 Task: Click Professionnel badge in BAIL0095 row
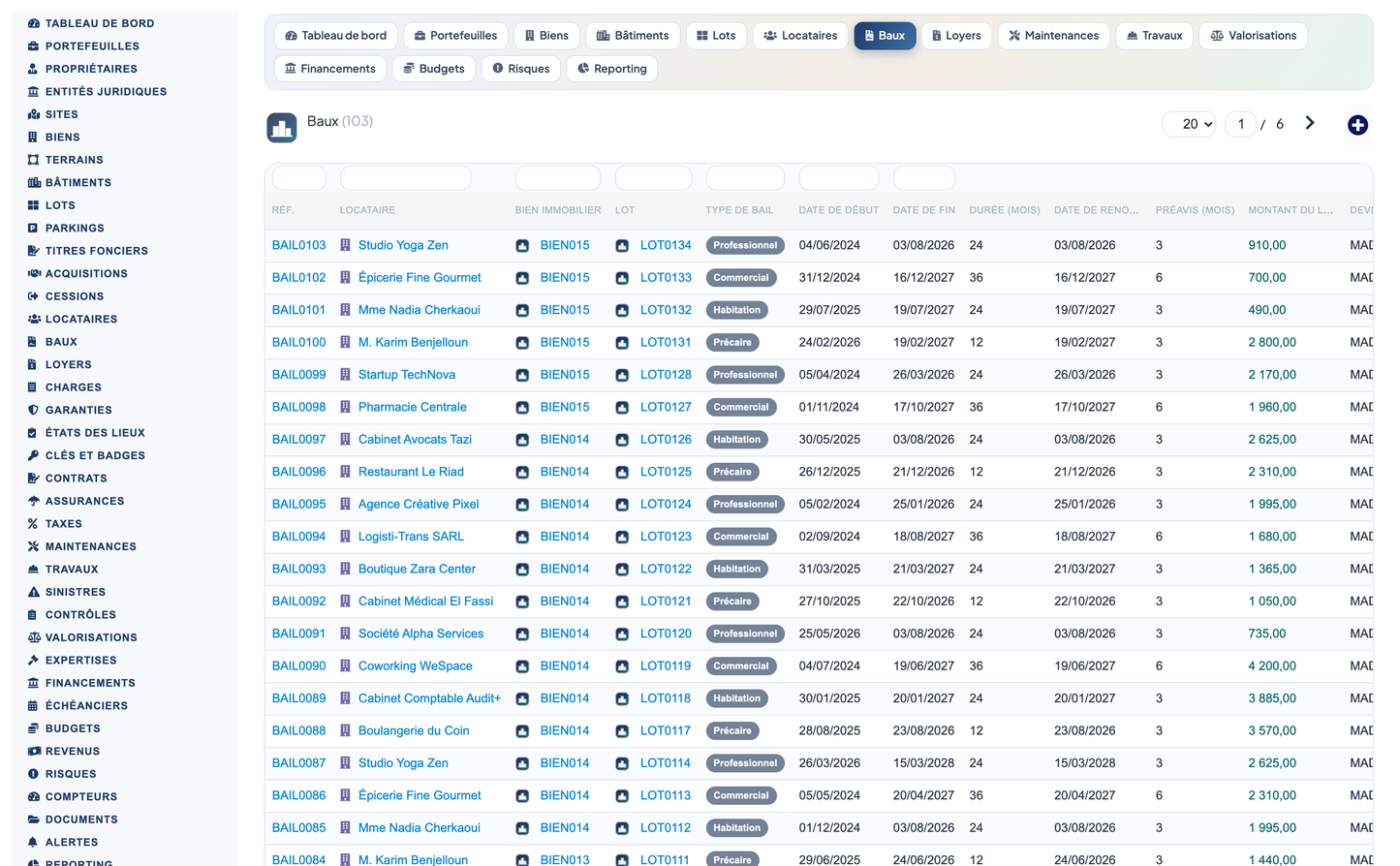[745, 505]
